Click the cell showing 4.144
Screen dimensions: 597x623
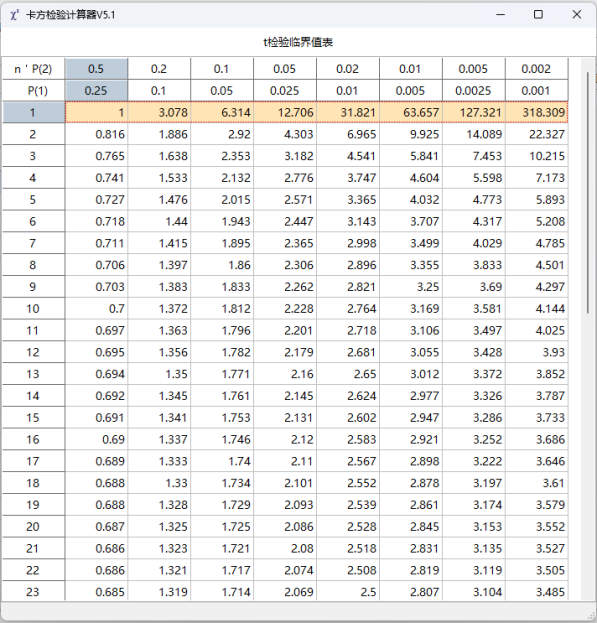pyautogui.click(x=537, y=309)
